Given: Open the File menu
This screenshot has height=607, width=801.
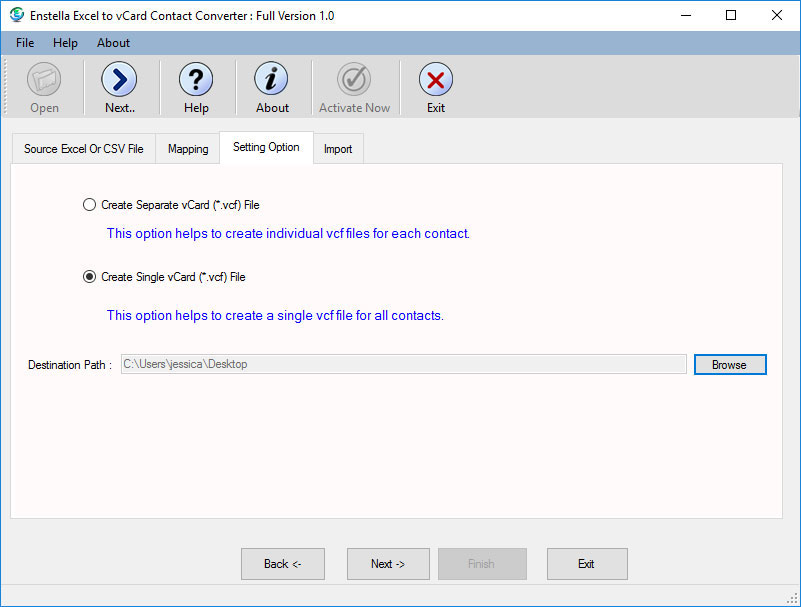Looking at the screenshot, I should point(25,43).
